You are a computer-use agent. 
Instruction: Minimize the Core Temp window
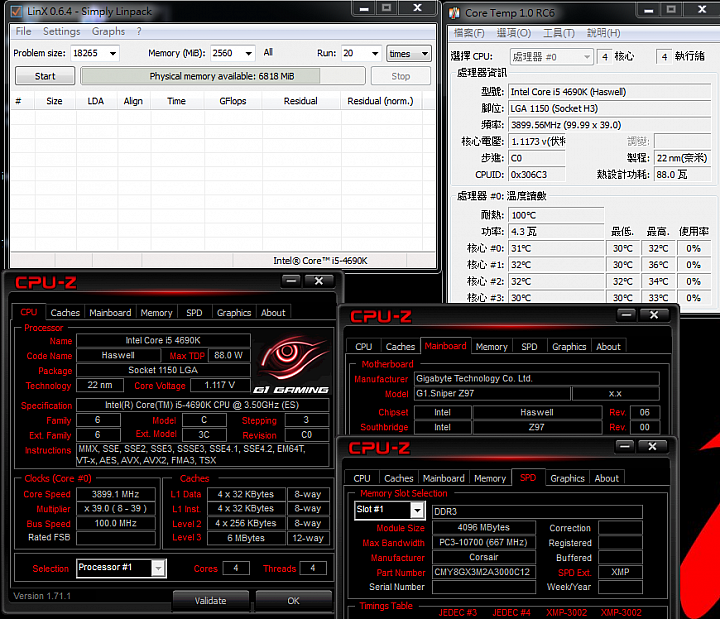pyautogui.click(x=649, y=10)
